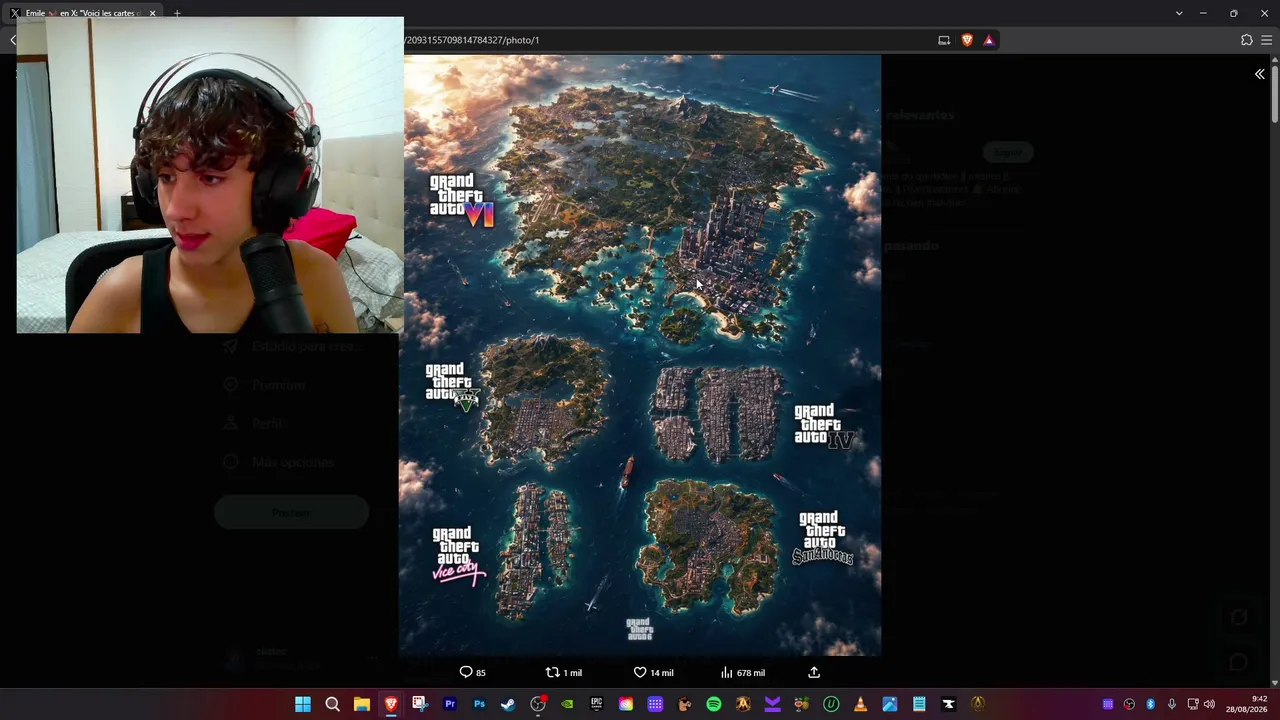Screen dimensions: 1280x720
Task: Open the cast/media icon in address bar
Action: [x=944, y=40]
